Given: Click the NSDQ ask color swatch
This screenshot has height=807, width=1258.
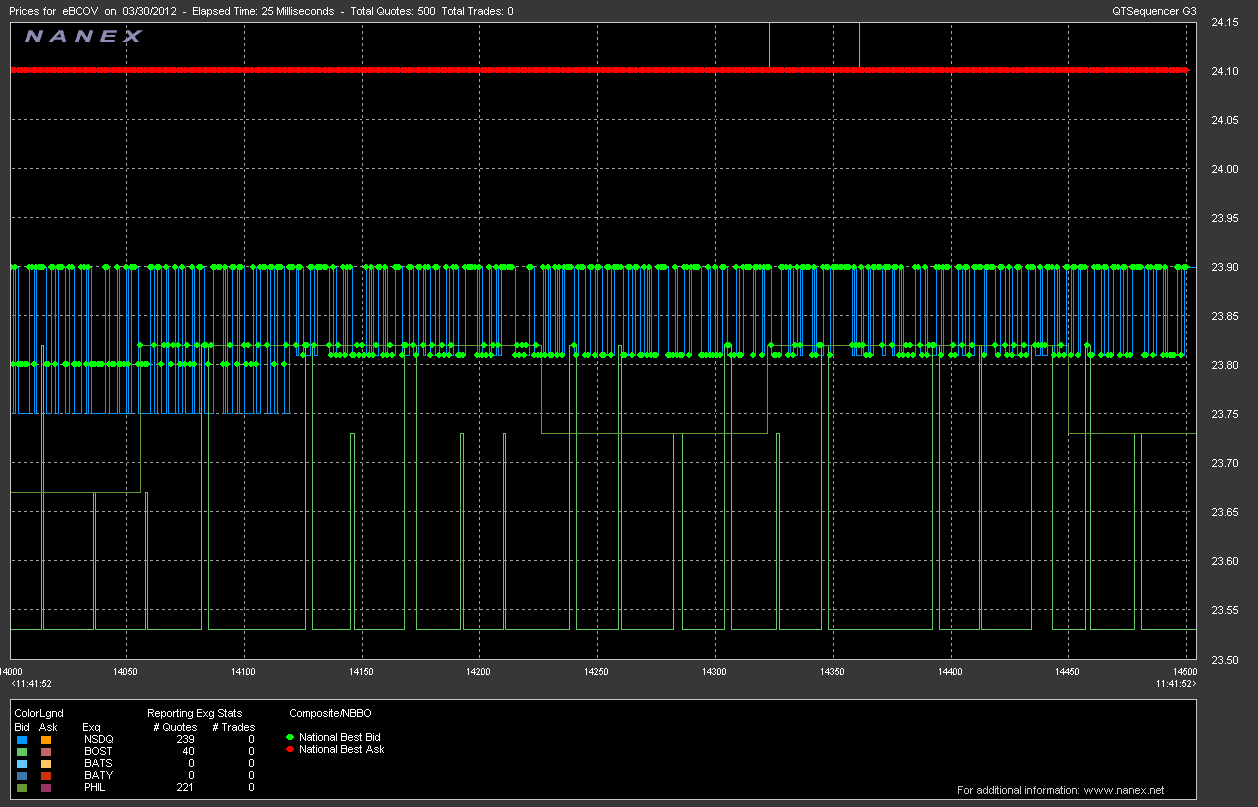Looking at the screenshot, I should click(x=44, y=739).
